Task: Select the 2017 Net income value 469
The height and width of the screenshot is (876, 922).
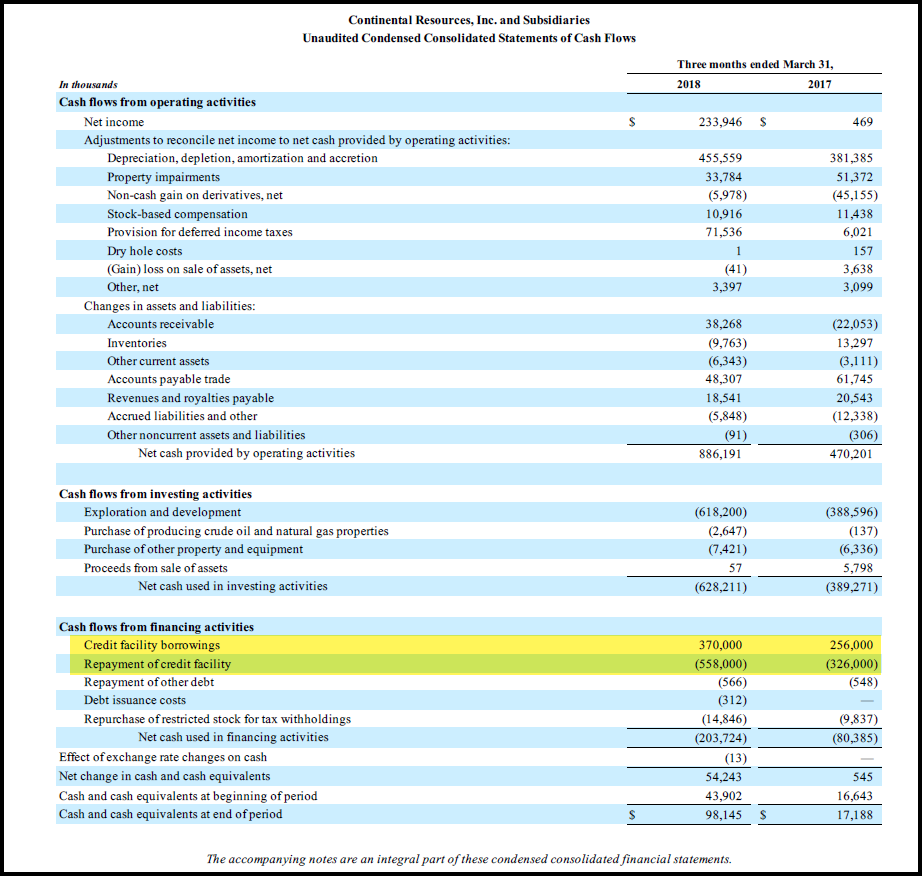Action: click(x=863, y=122)
